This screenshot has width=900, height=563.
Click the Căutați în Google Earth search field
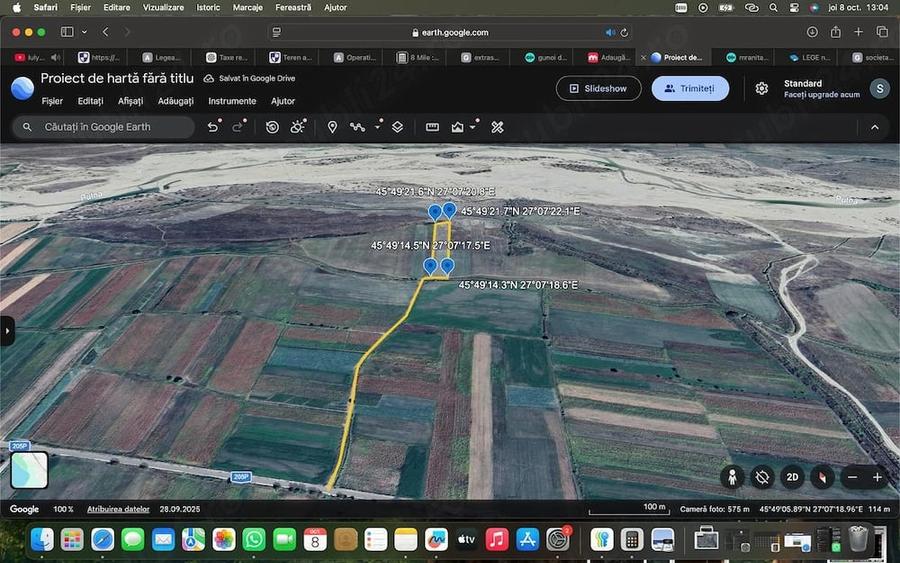pos(104,127)
